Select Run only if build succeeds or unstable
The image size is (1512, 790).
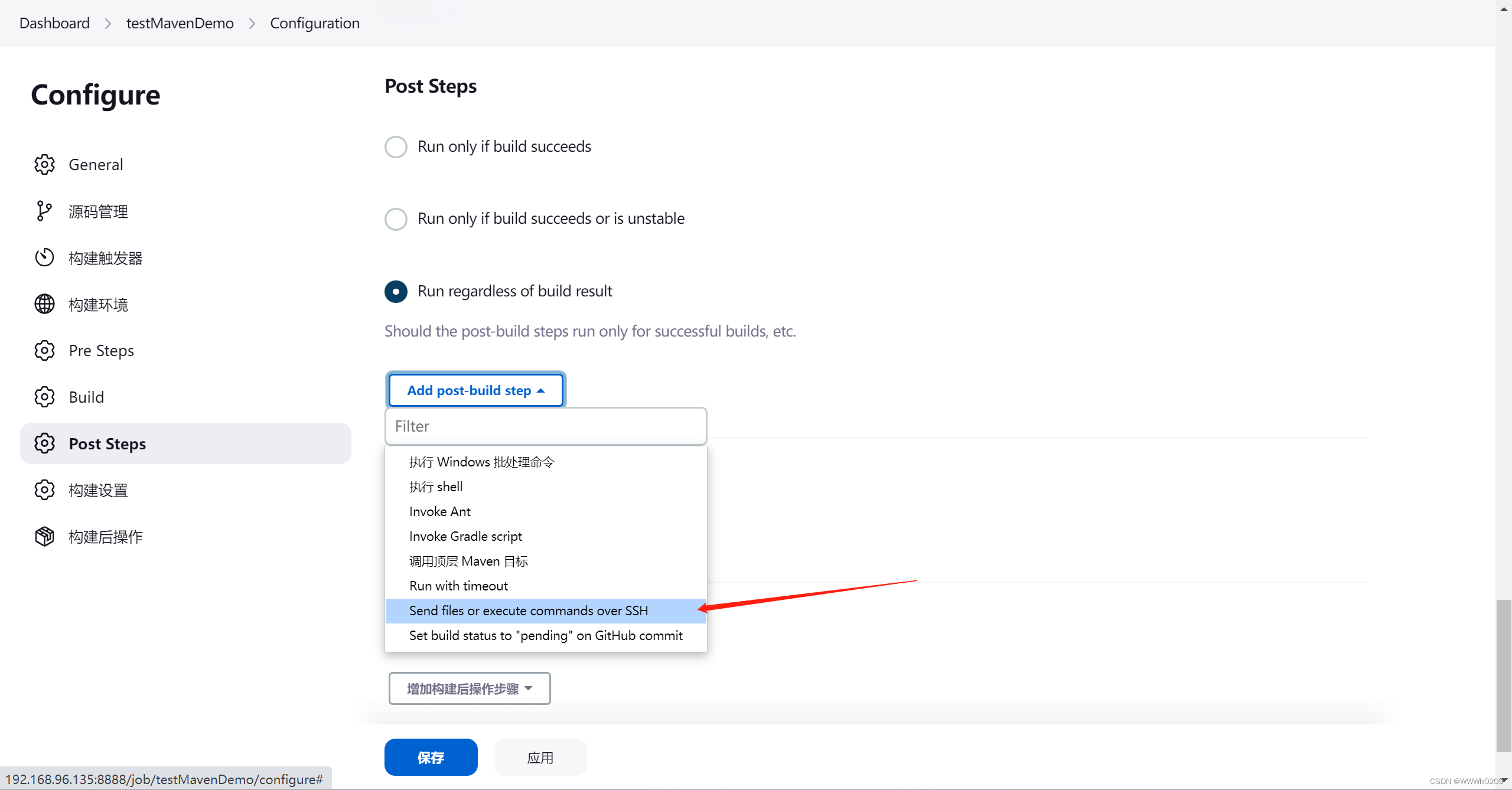(396, 219)
